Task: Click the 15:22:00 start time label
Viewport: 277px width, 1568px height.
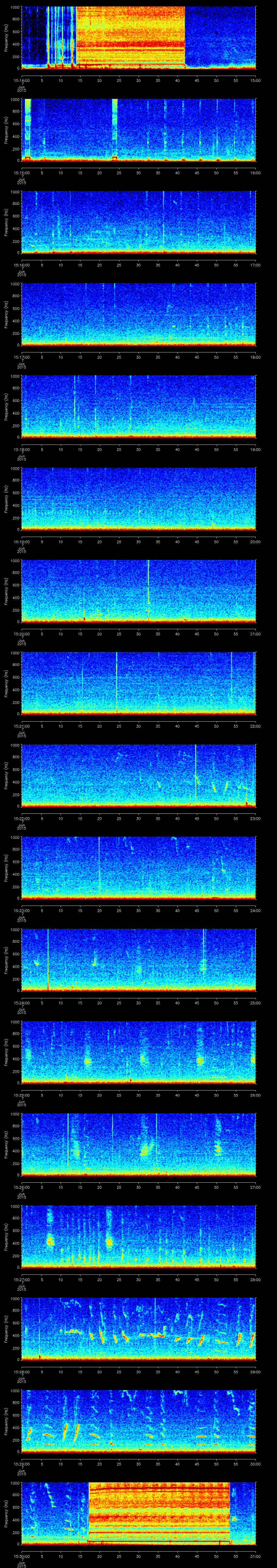Action: (x=22, y=819)
